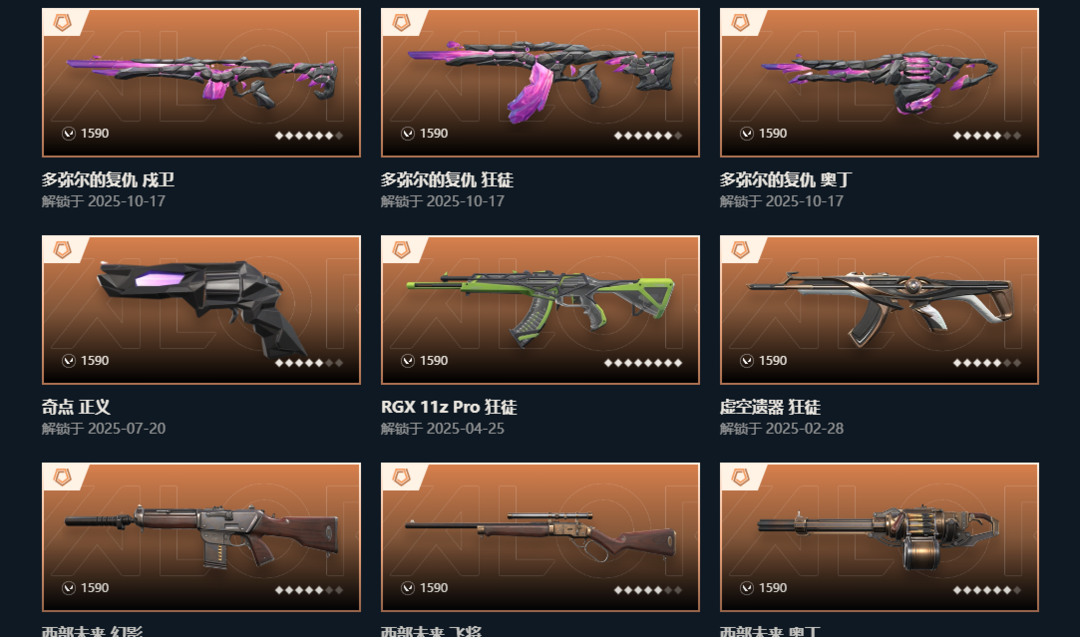Click tier badge icon on RGX 11z Pro card
Image resolution: width=1080 pixels, height=637 pixels.
tap(402, 250)
